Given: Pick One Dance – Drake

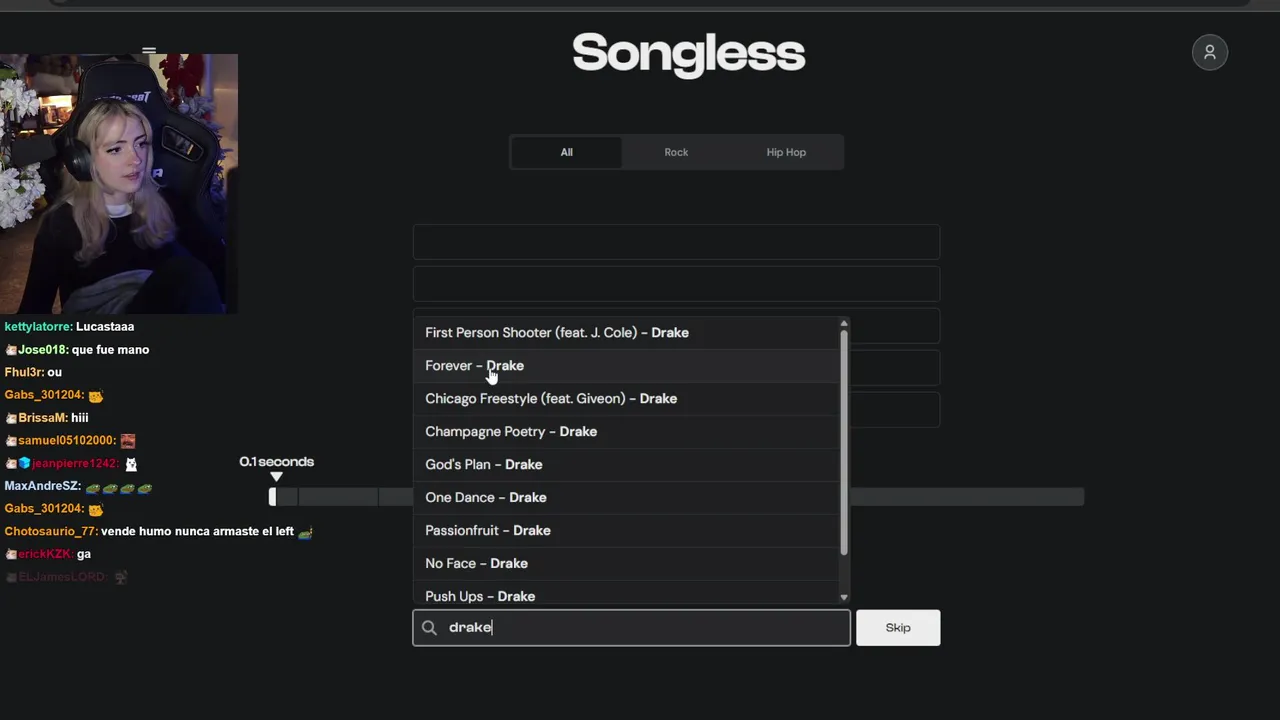Looking at the screenshot, I should coord(626,497).
